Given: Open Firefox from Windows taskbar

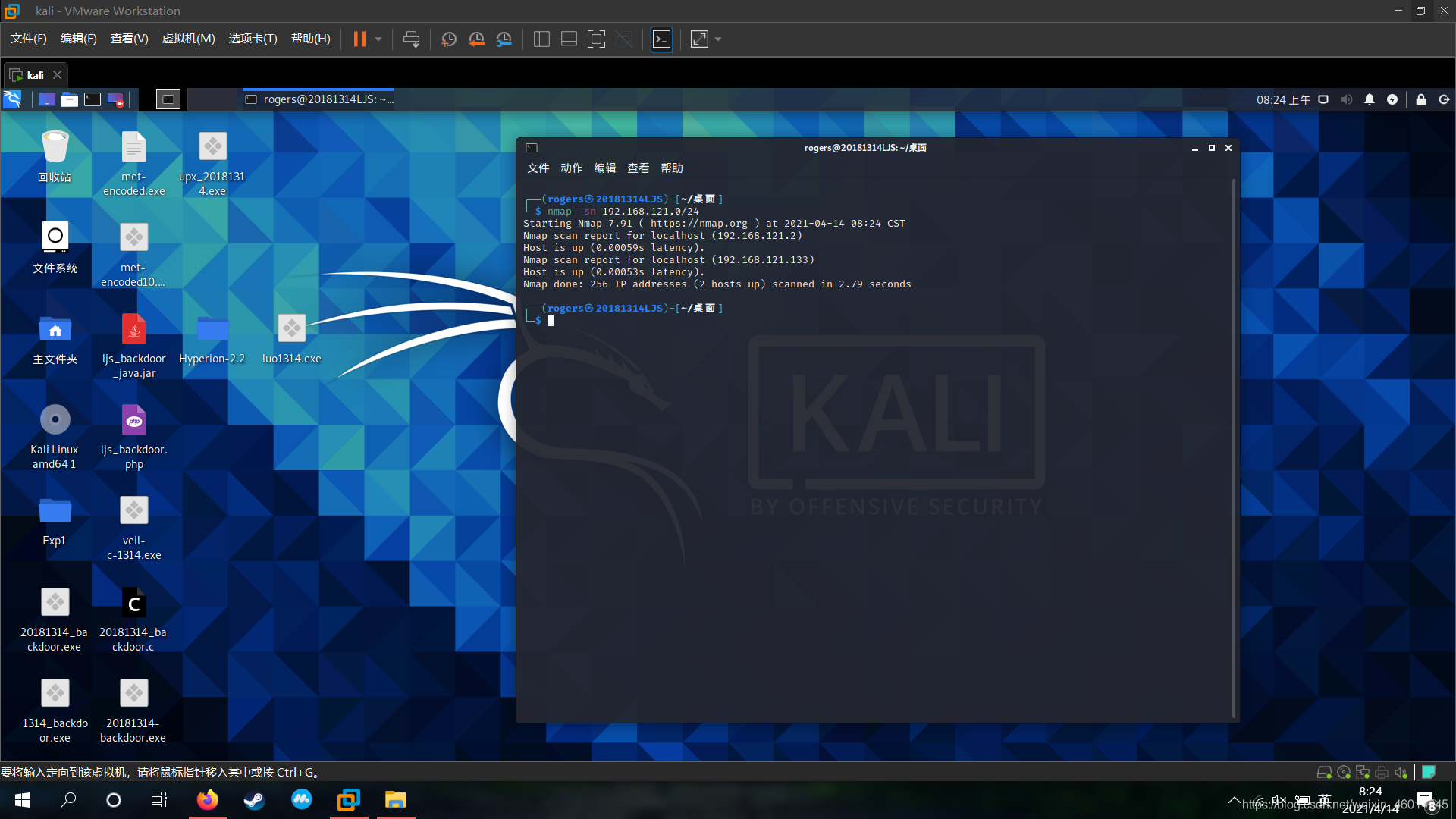Looking at the screenshot, I should click(x=207, y=800).
